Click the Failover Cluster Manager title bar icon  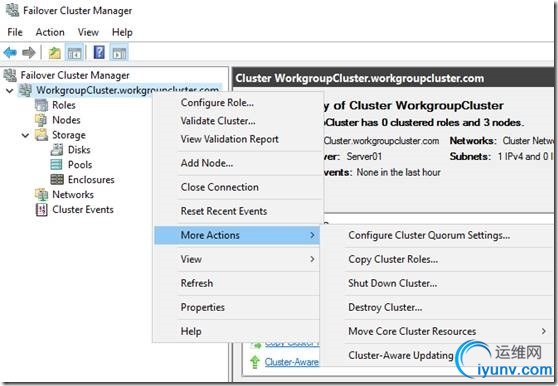(x=12, y=10)
